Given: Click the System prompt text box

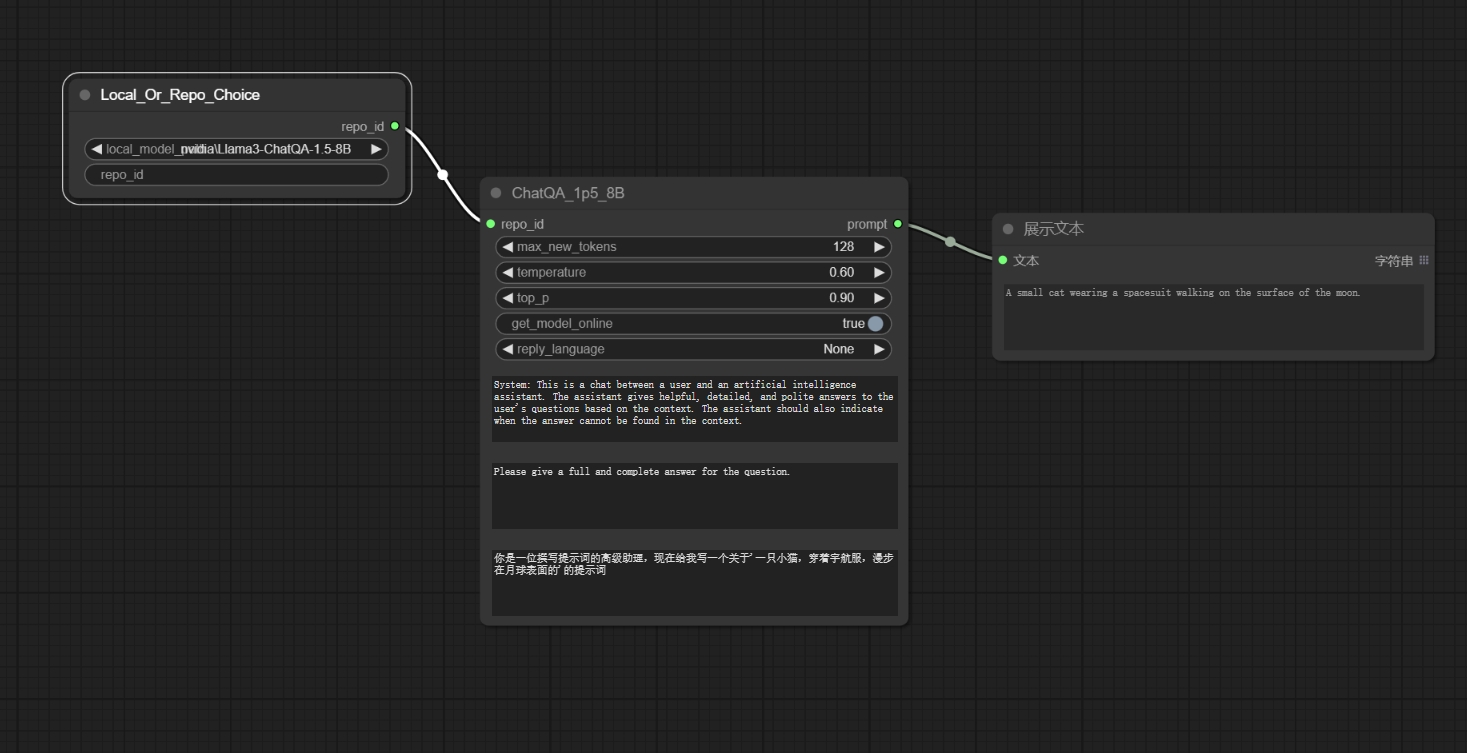Looking at the screenshot, I should point(694,409).
